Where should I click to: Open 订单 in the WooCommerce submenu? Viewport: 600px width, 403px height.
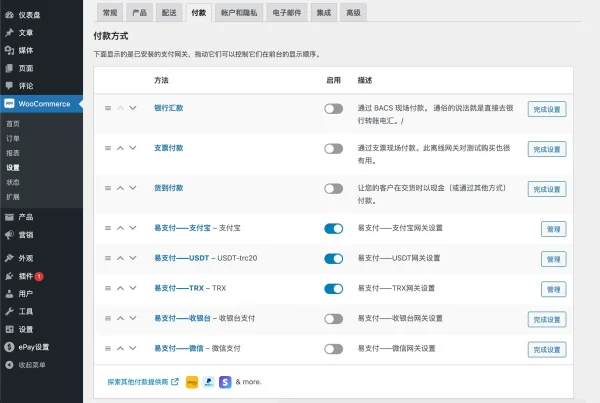(x=13, y=139)
